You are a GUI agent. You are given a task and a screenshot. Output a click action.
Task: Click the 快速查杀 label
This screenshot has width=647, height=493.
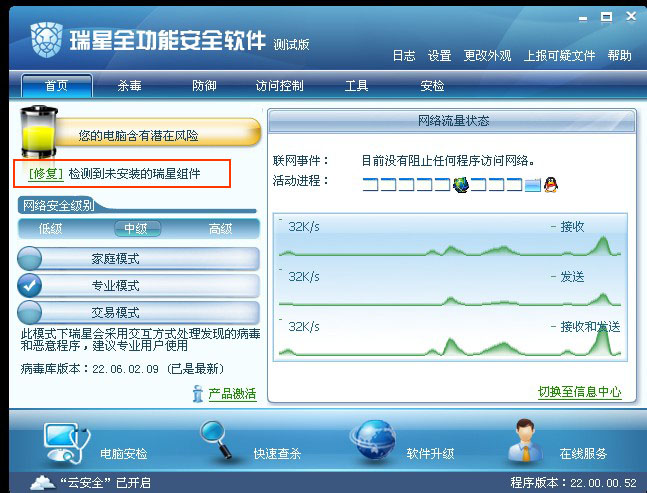click(x=277, y=454)
